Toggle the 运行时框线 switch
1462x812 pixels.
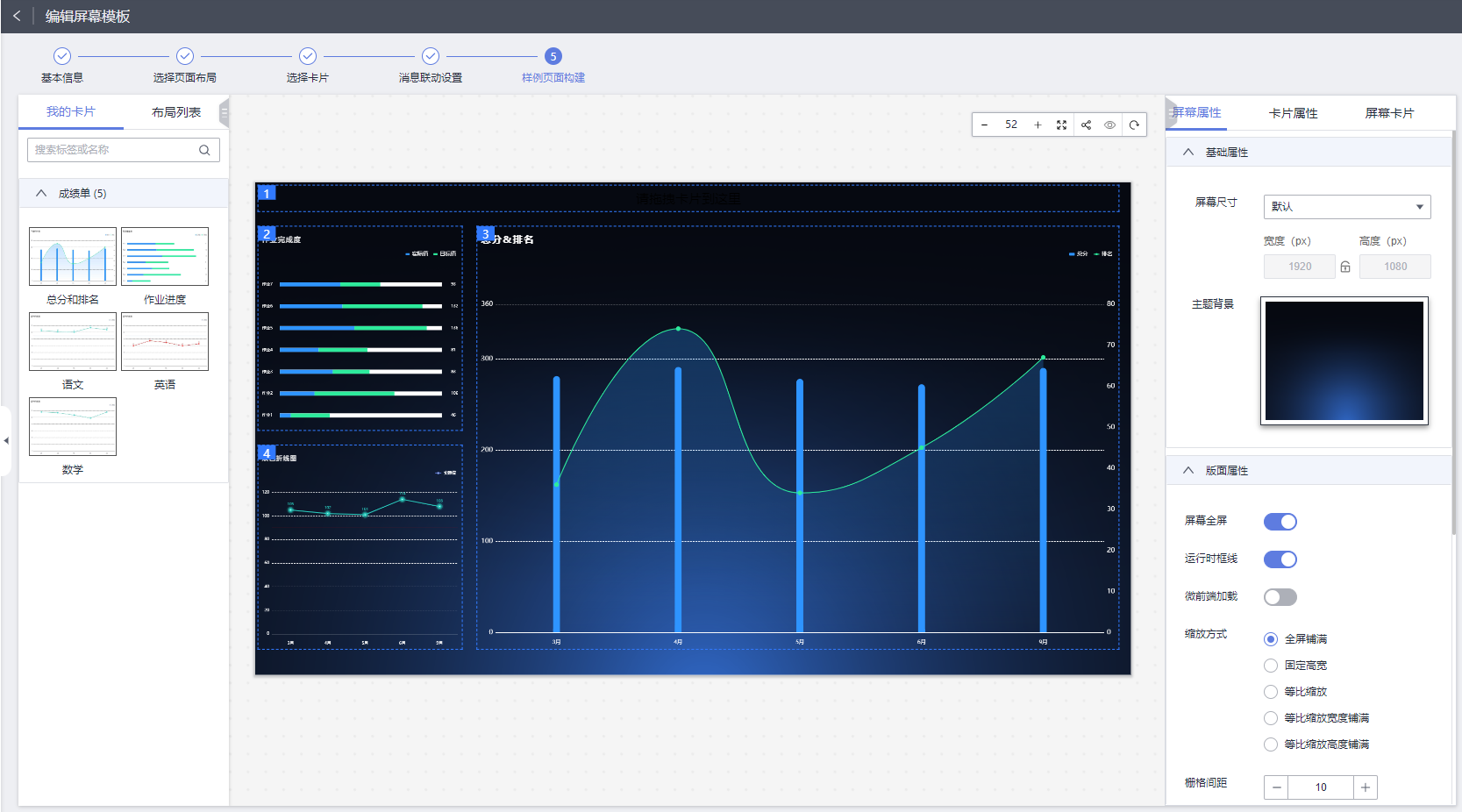point(1280,559)
